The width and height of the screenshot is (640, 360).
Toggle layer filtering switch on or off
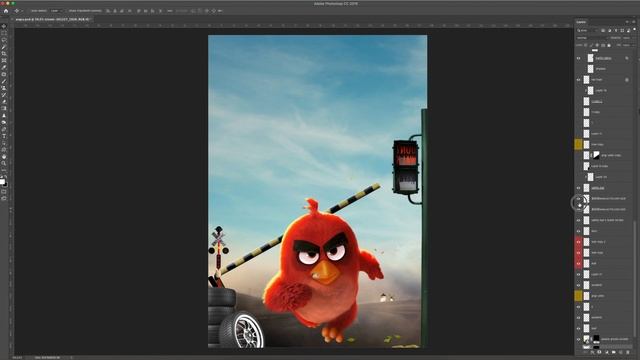click(x=634, y=30)
